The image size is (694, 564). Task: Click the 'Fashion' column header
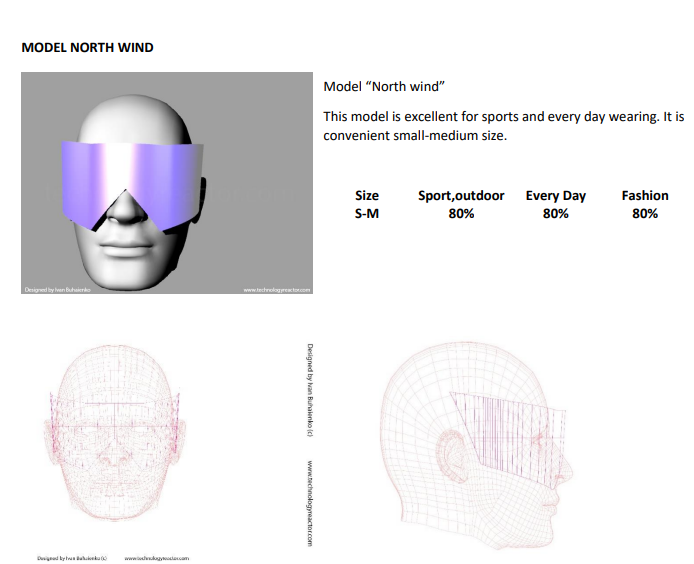645,195
